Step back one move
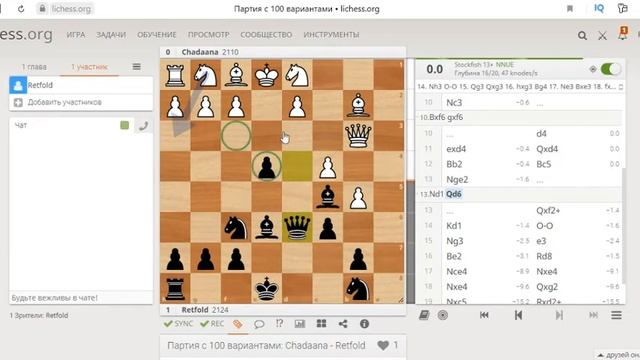This screenshot has height=360, width=640. point(518,315)
